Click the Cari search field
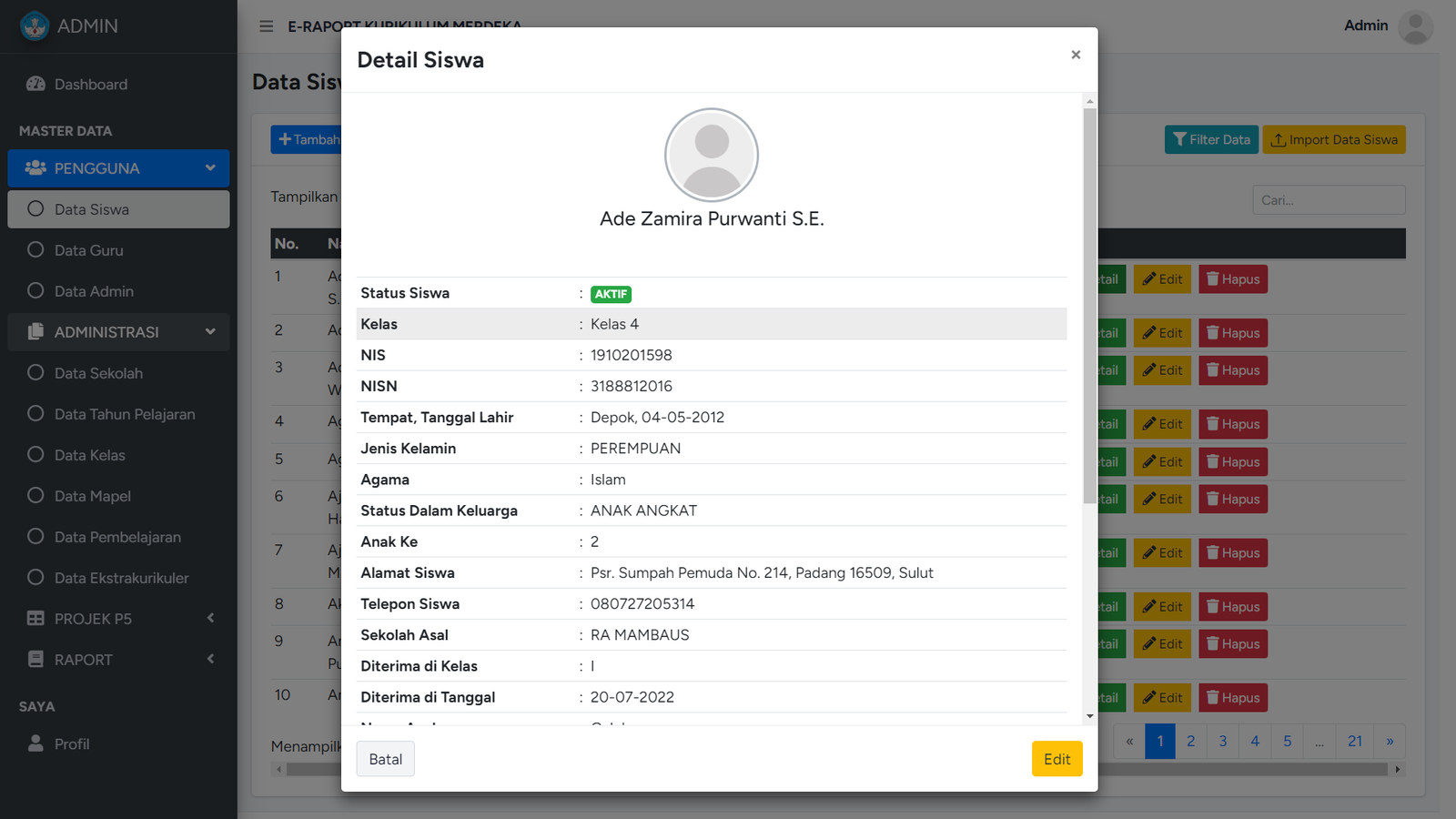The height and width of the screenshot is (819, 1456). (x=1328, y=200)
